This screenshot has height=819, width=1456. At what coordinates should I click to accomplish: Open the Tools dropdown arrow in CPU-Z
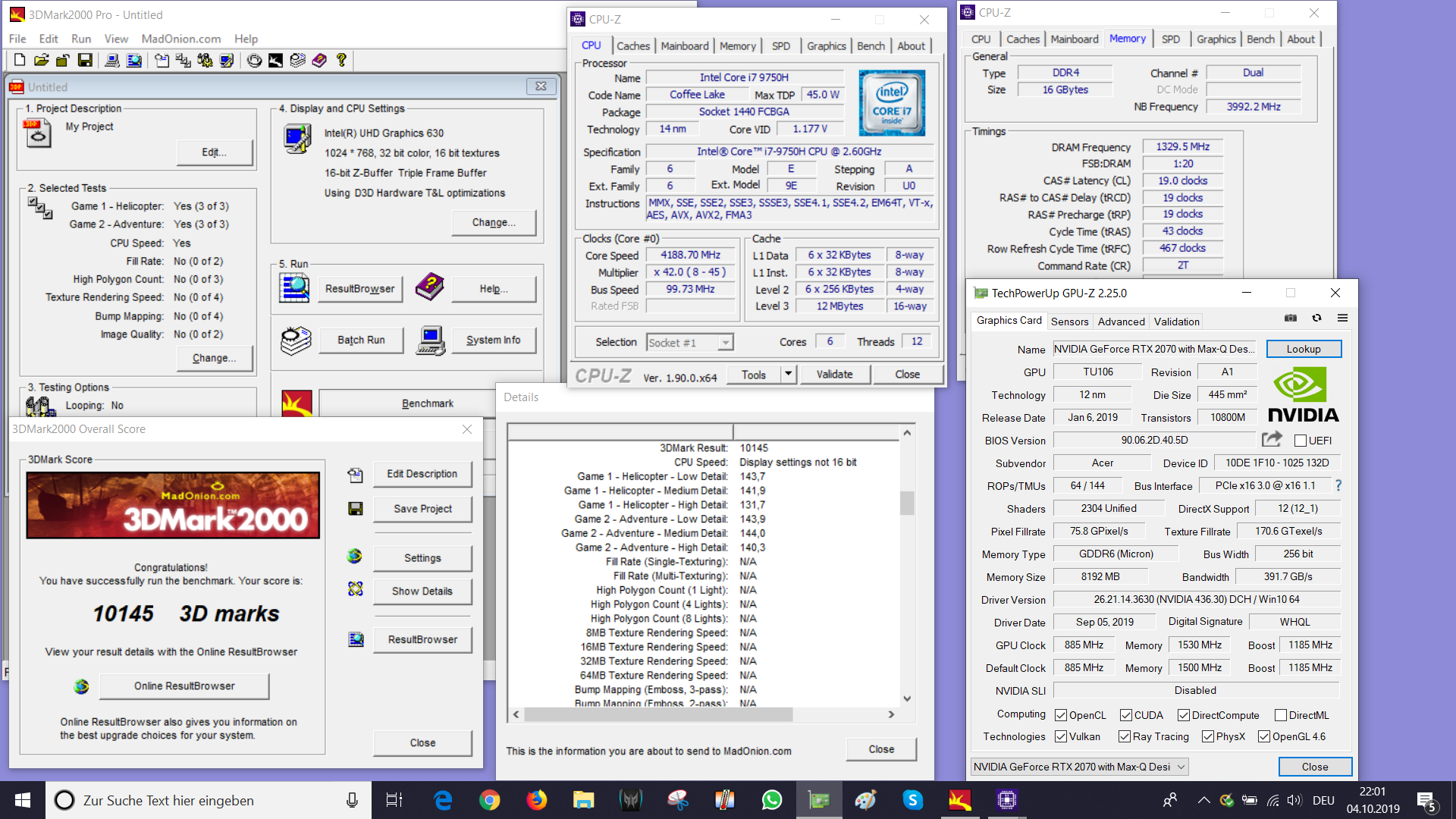pyautogui.click(x=789, y=374)
